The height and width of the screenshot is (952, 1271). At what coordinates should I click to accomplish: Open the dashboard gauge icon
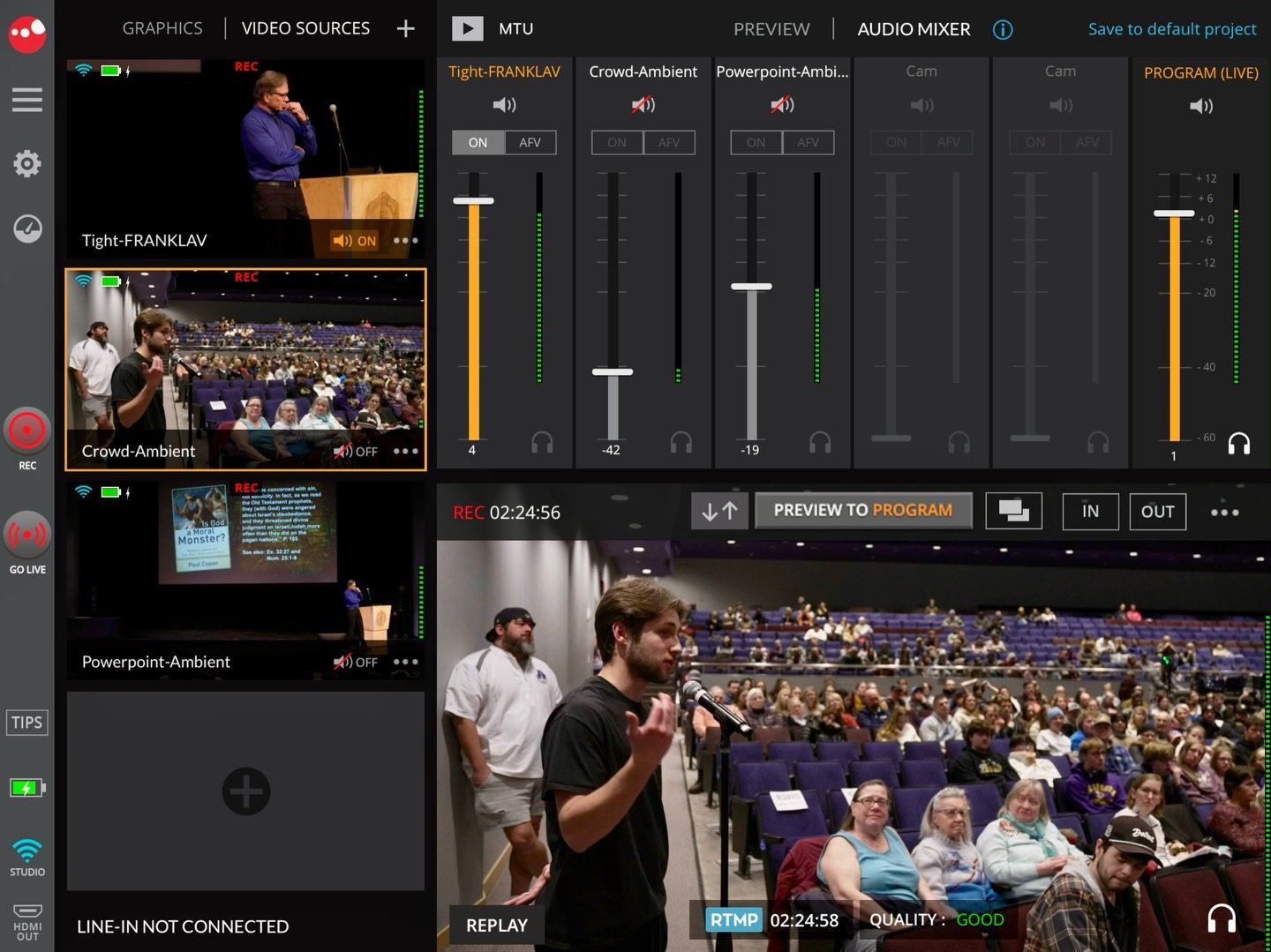click(x=27, y=229)
